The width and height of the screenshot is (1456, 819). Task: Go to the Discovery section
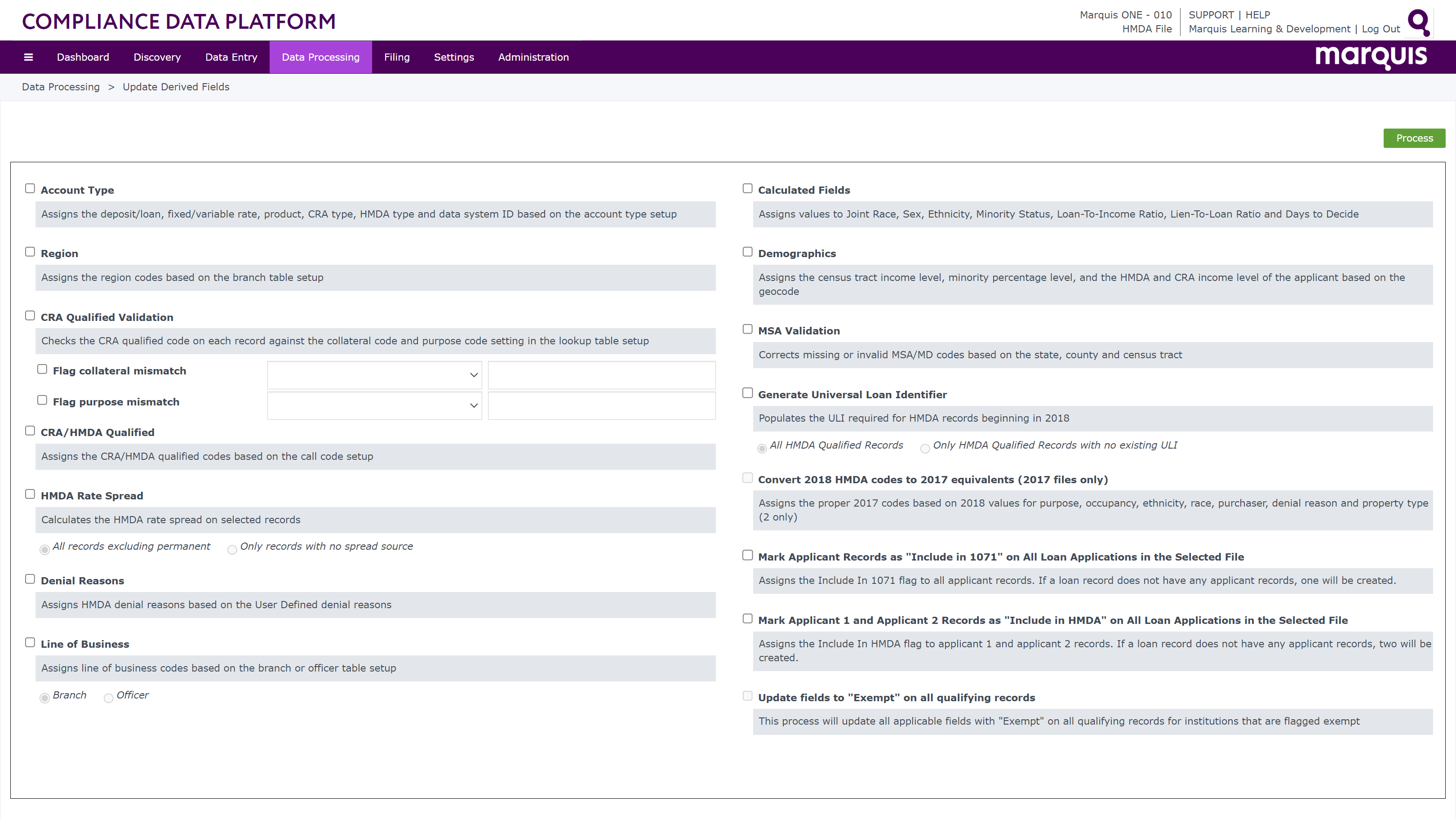click(156, 57)
